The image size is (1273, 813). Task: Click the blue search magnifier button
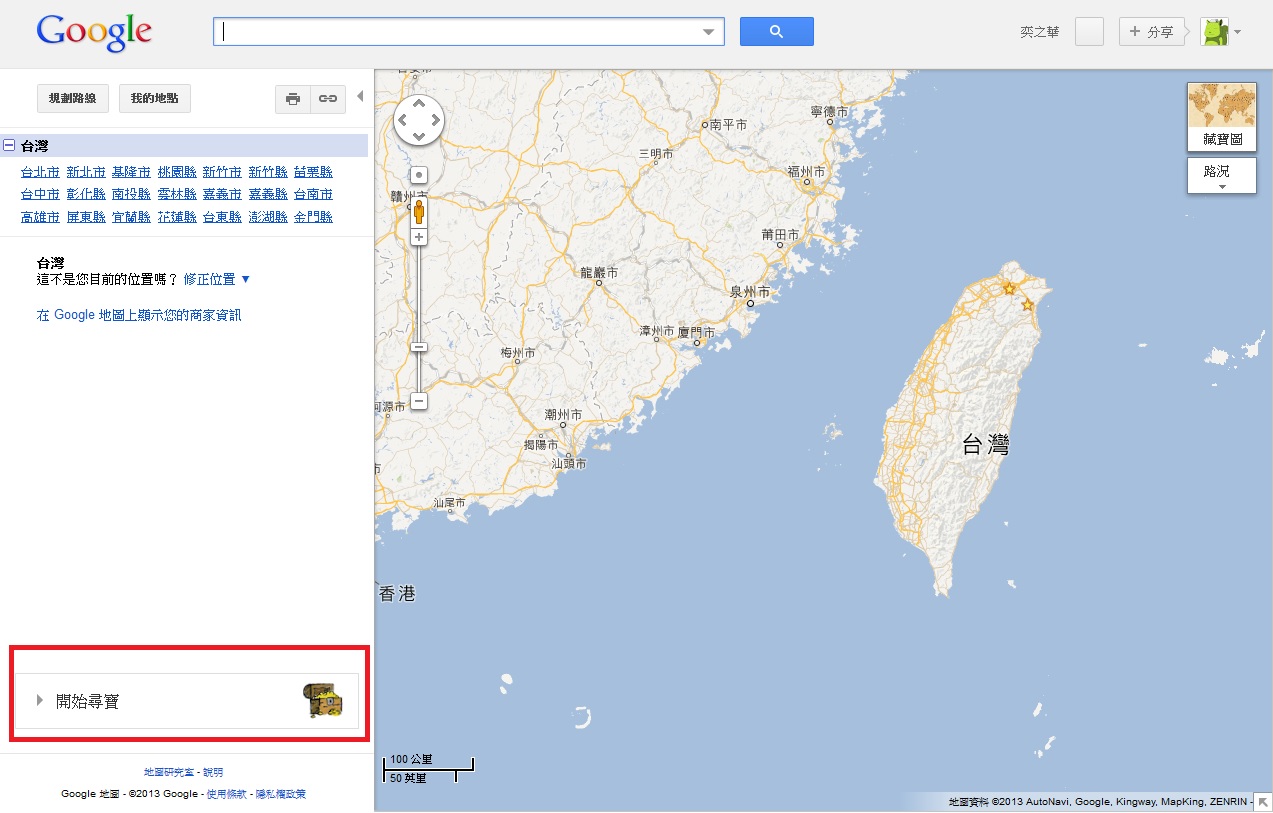pos(776,32)
